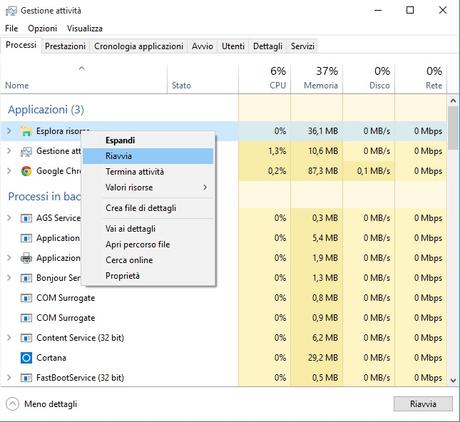Image resolution: width=460 pixels, height=422 pixels.
Task: Sort by the Disco column header
Action: click(369, 79)
